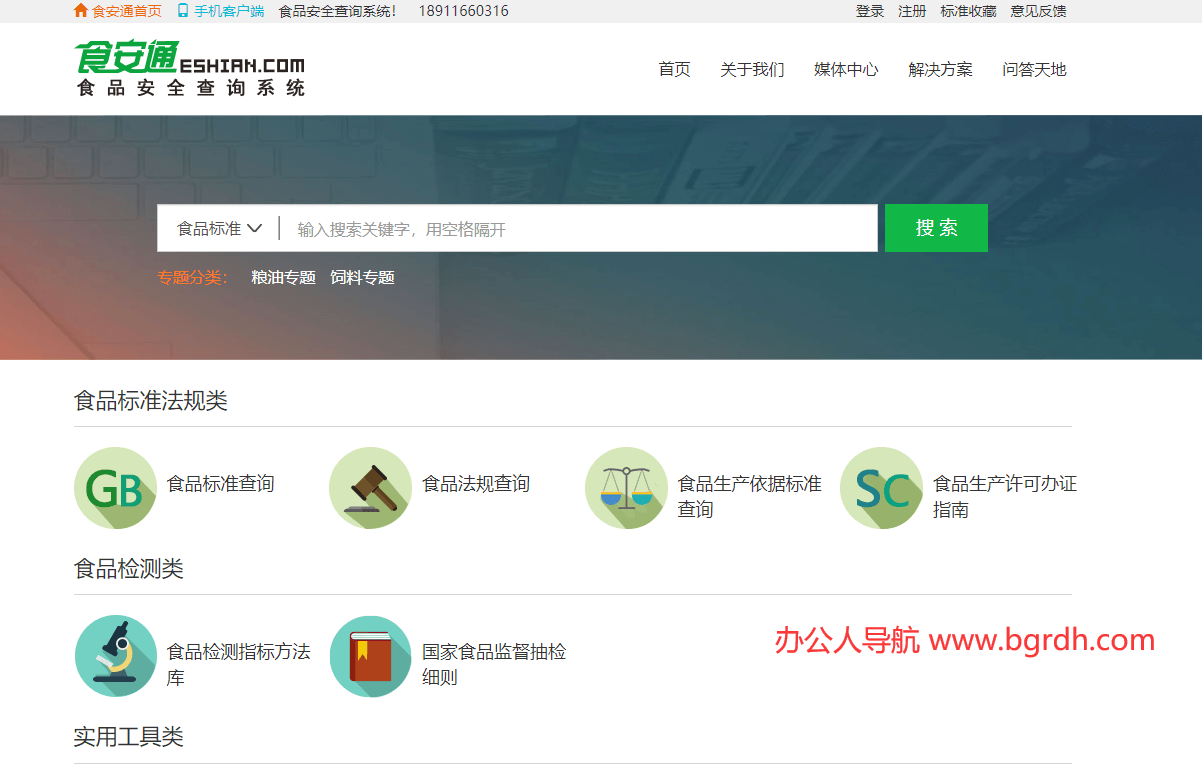Open the gavel food regulations icon
Viewport: 1202px width, 776px height.
(x=370, y=488)
